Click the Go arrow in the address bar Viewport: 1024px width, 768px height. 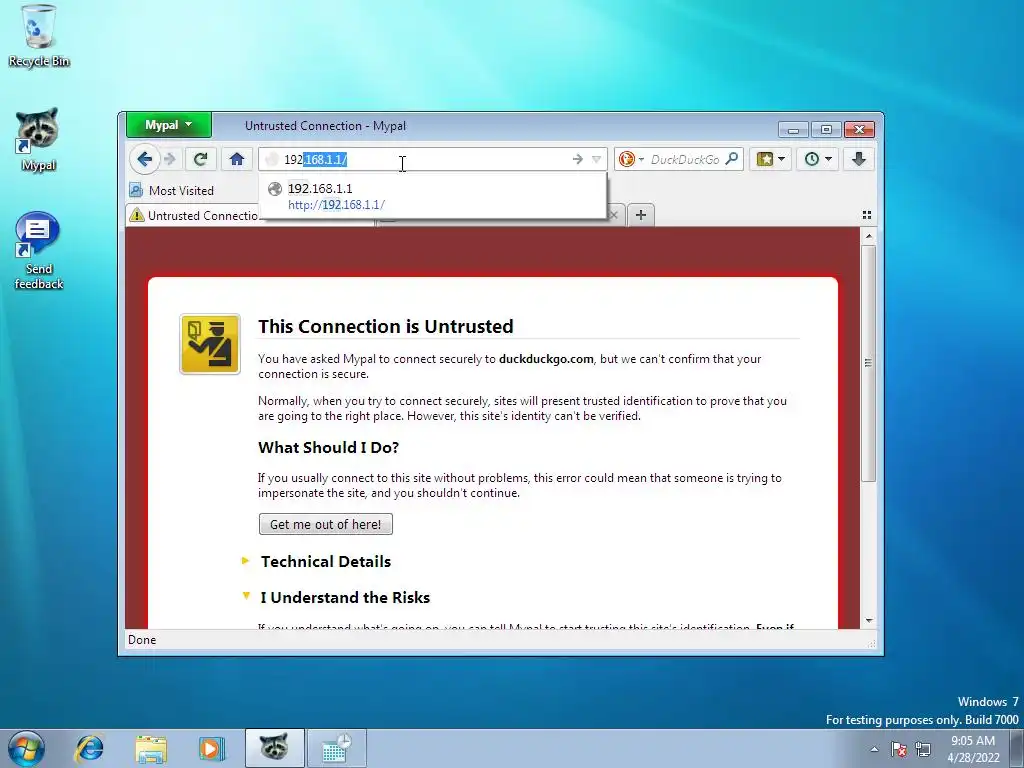(x=577, y=159)
